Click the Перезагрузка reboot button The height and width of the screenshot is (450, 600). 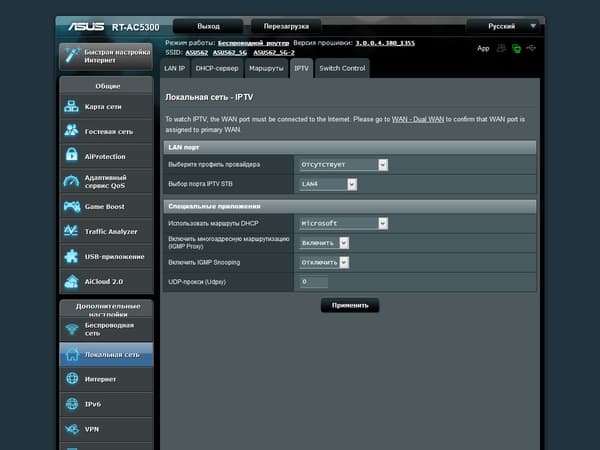(286, 26)
